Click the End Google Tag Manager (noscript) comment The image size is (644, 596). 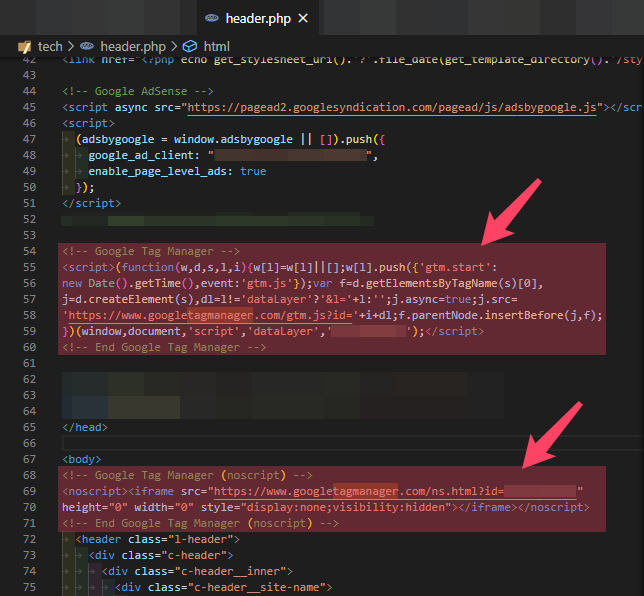click(x=200, y=523)
